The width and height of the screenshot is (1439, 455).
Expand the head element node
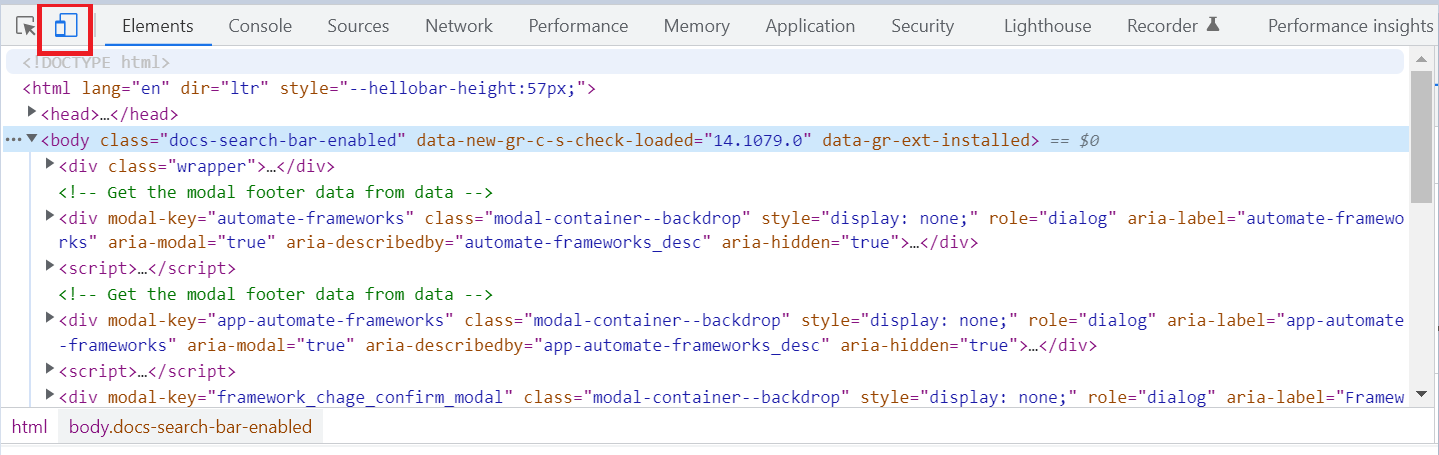[x=32, y=113]
